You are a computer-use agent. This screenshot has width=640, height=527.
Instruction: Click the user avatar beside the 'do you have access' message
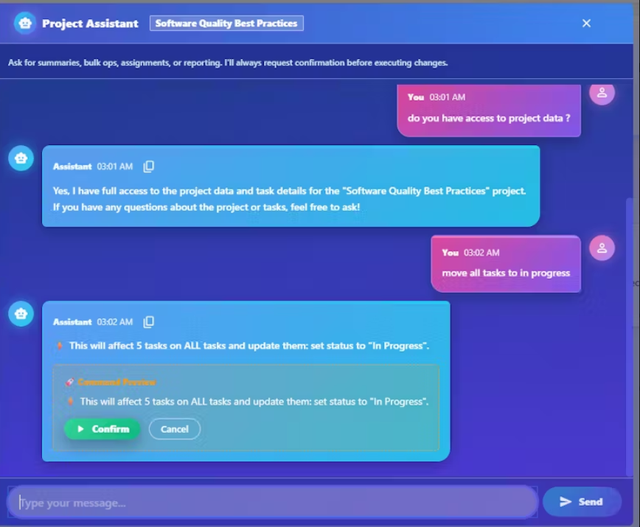point(602,93)
